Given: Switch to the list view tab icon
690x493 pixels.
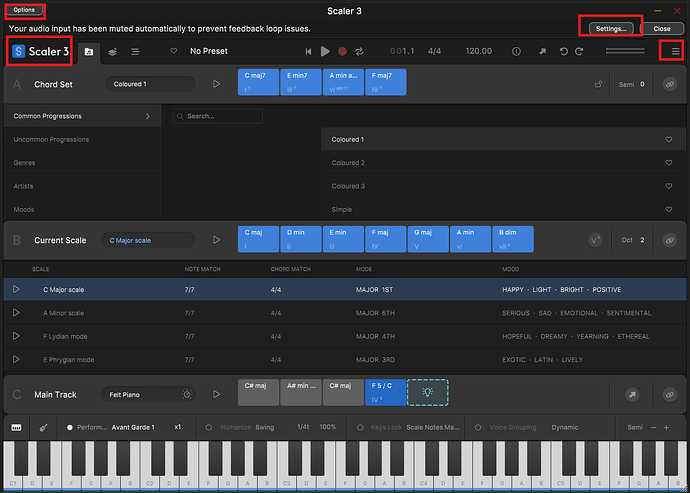Looking at the screenshot, I should point(136,52).
